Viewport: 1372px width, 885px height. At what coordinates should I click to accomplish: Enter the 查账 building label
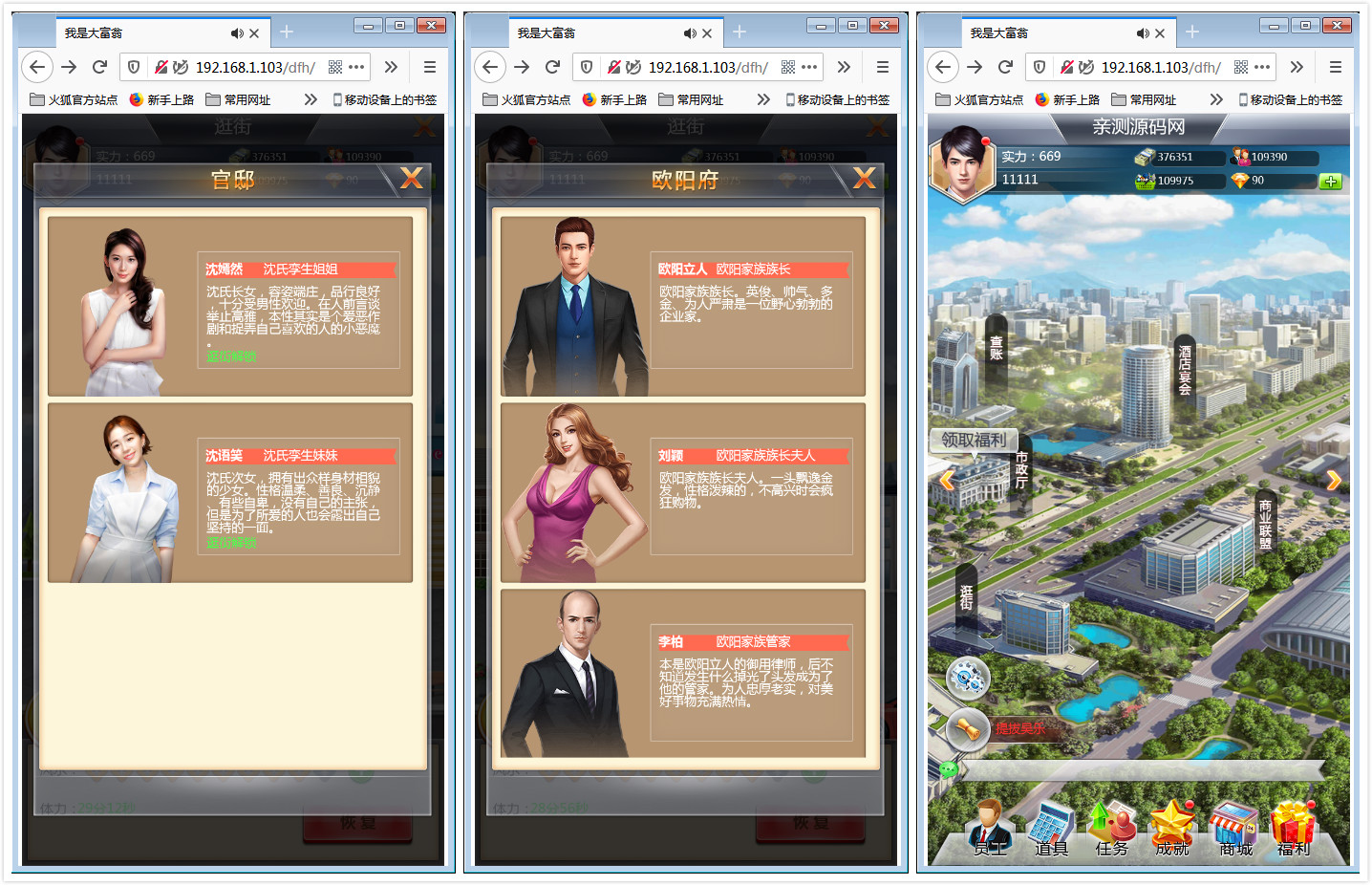(996, 348)
